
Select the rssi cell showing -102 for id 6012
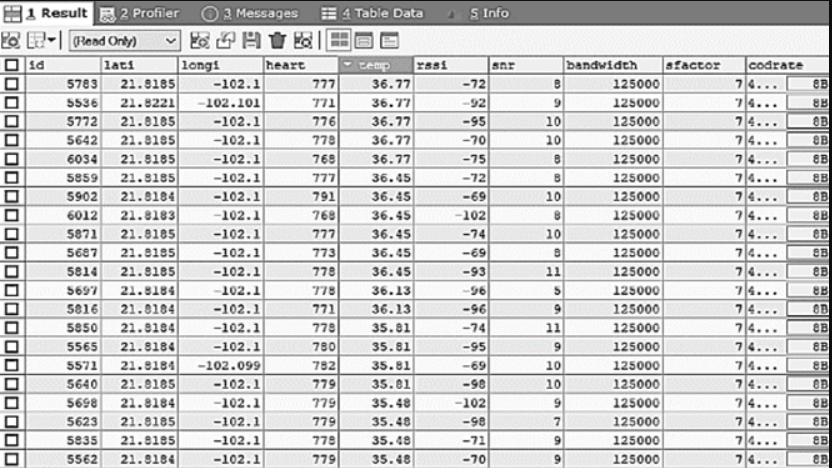[450, 214]
